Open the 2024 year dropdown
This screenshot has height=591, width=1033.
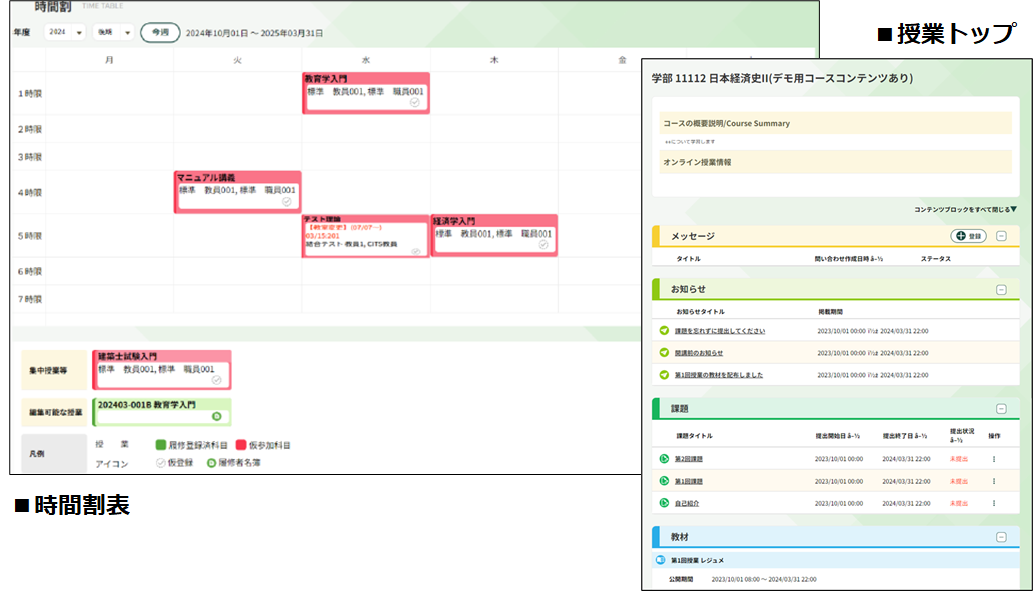(x=66, y=33)
